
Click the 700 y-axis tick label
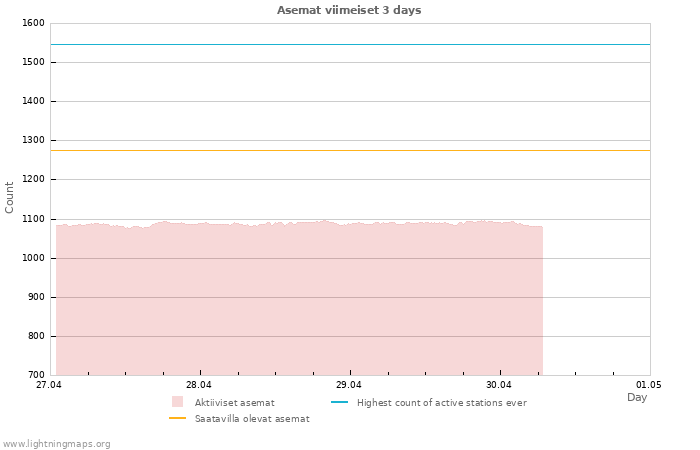[36, 375]
